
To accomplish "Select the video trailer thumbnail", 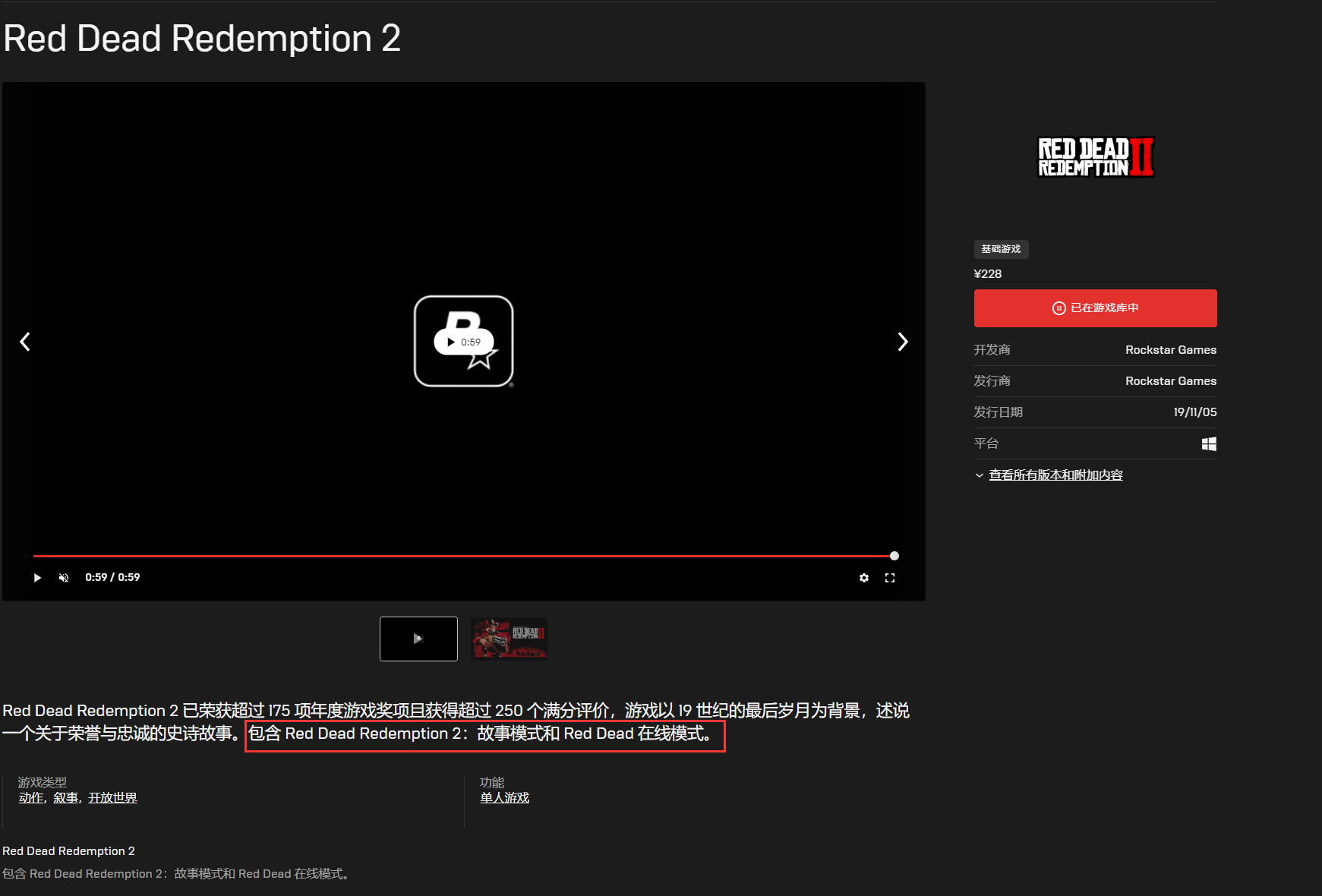I will [418, 639].
